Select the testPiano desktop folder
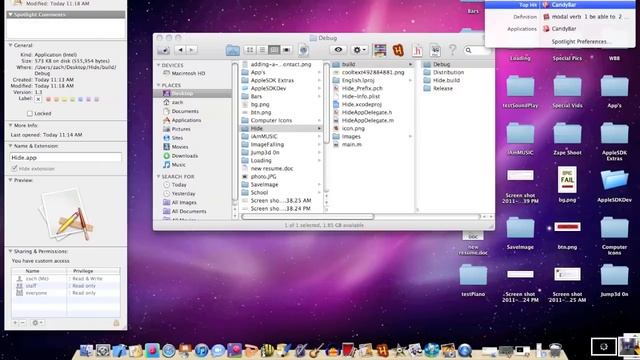 [473, 280]
